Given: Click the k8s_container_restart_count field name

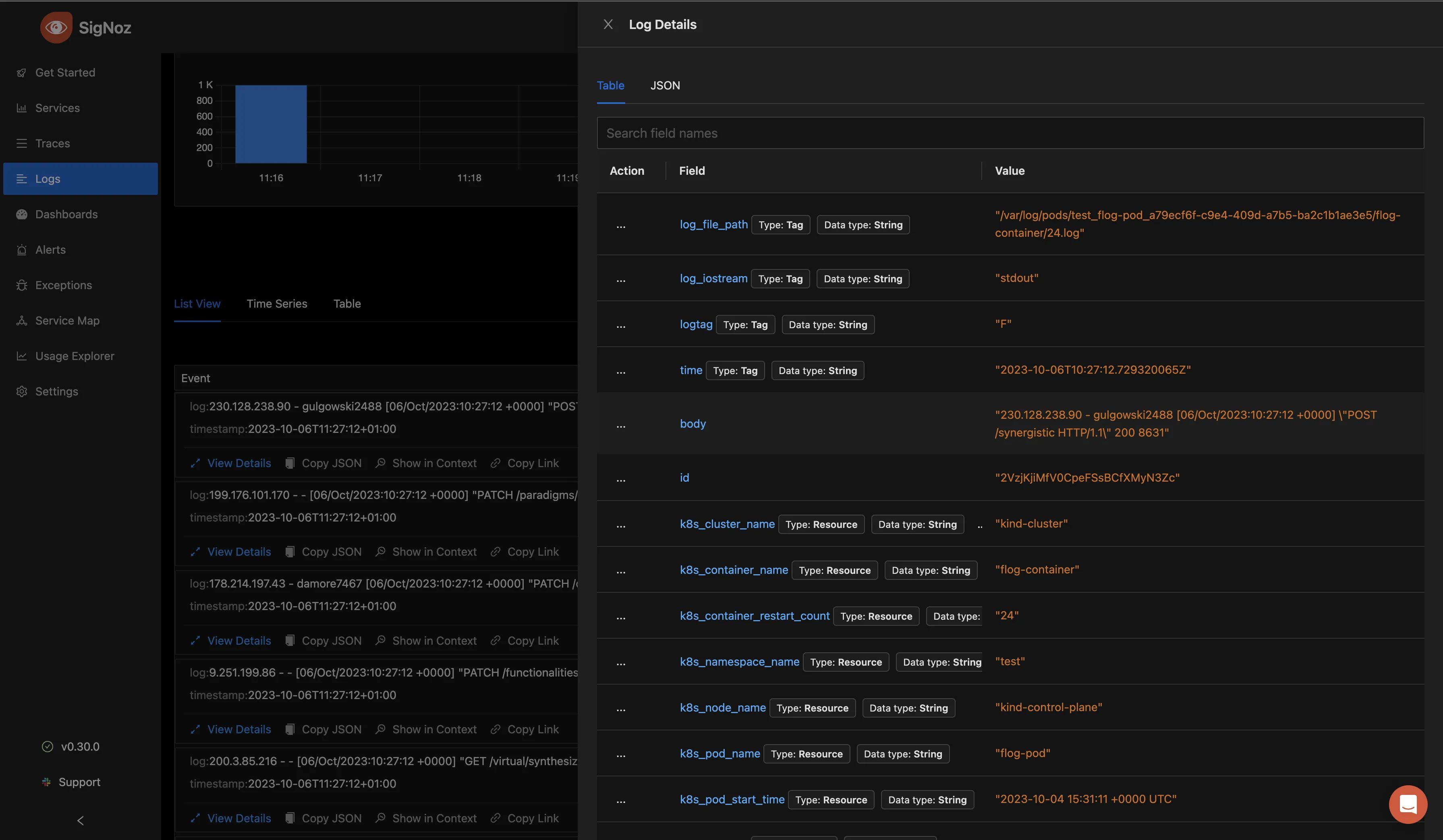Looking at the screenshot, I should [x=754, y=616].
